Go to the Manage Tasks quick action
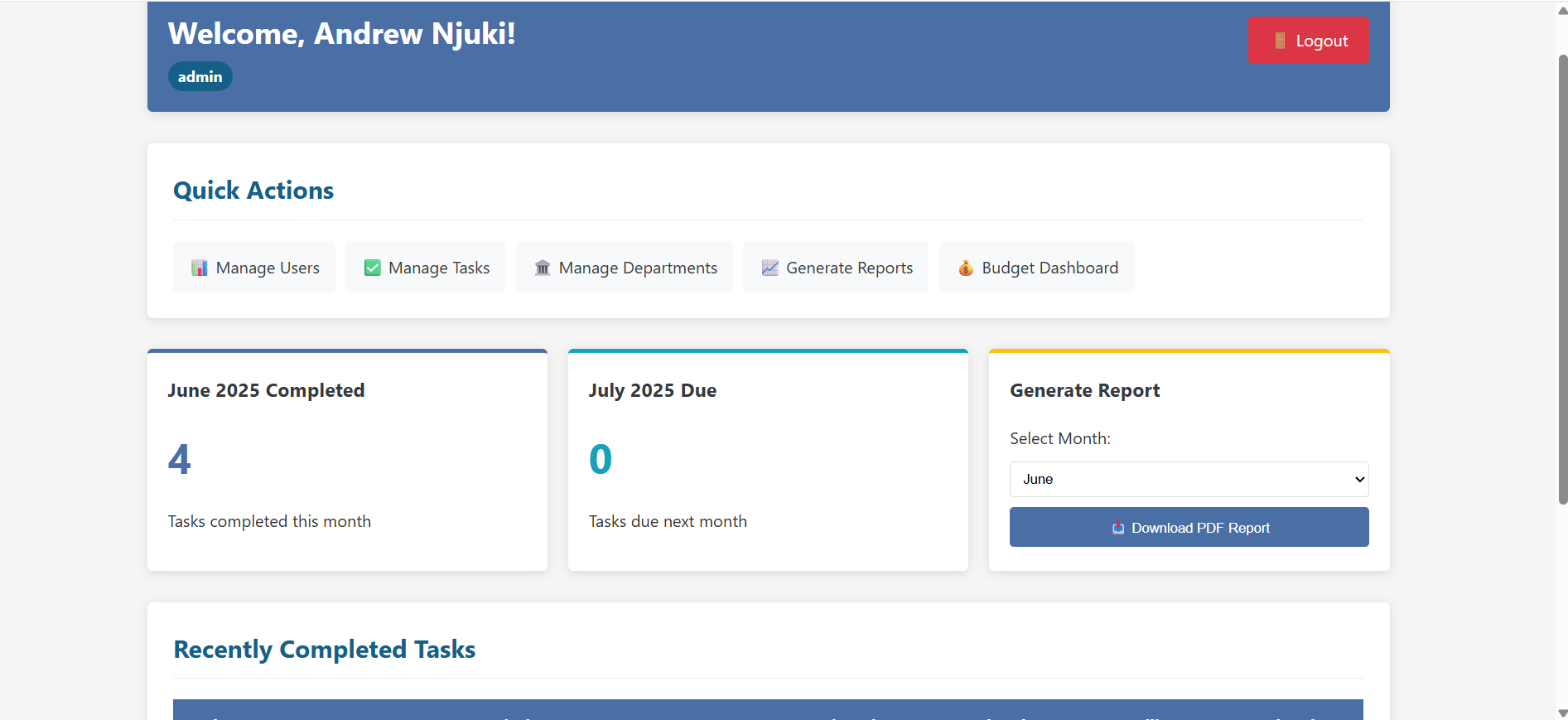 click(425, 267)
